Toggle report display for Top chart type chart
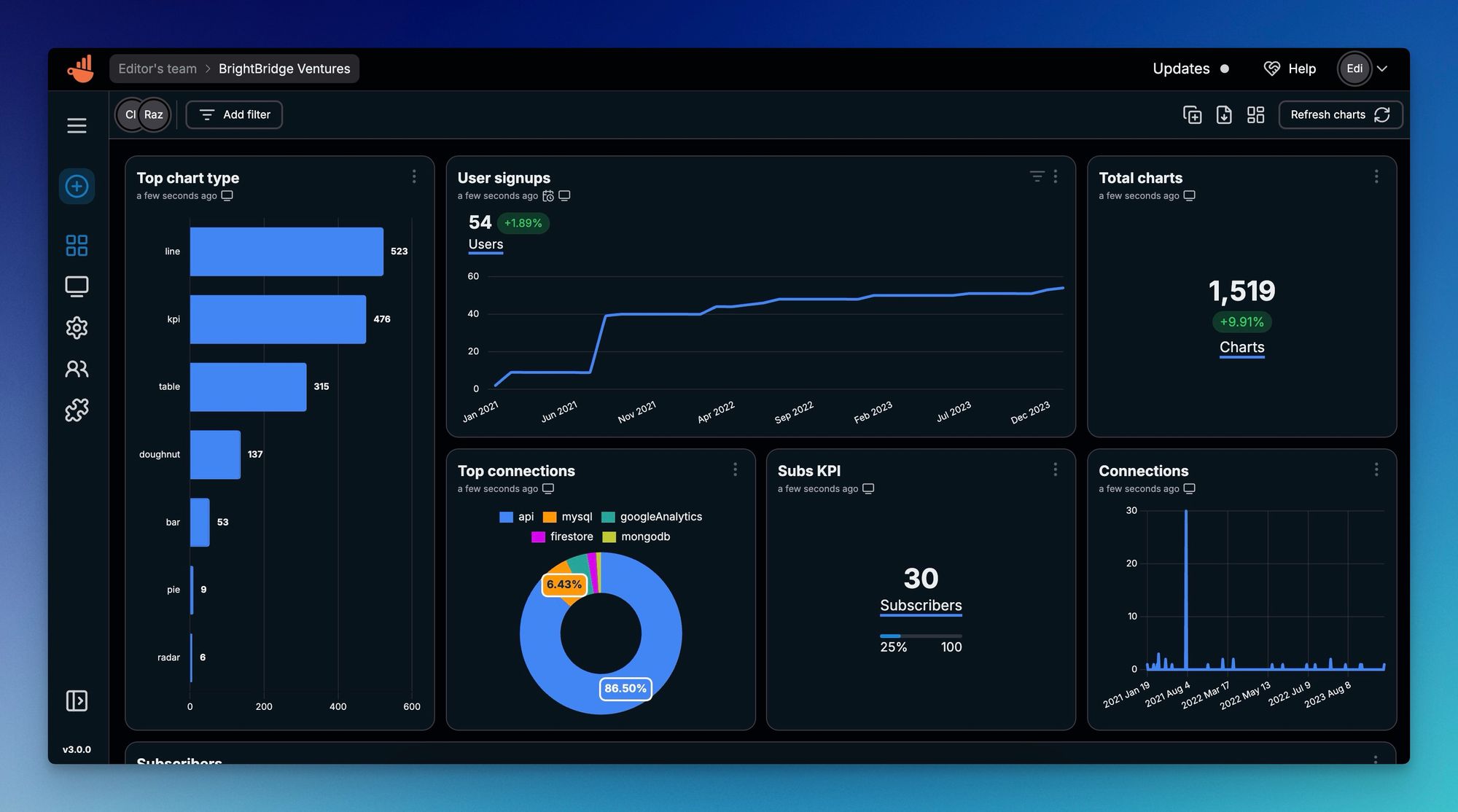 coord(227,195)
